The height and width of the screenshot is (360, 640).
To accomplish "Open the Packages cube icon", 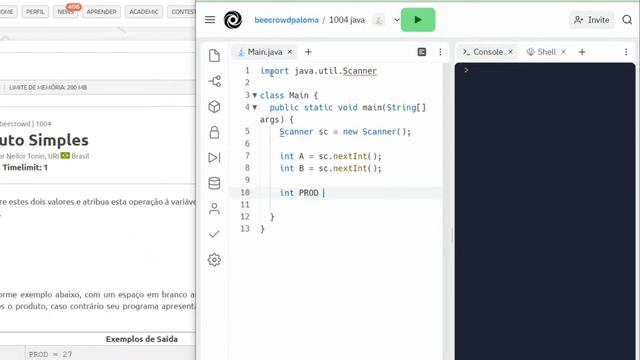I will [214, 107].
